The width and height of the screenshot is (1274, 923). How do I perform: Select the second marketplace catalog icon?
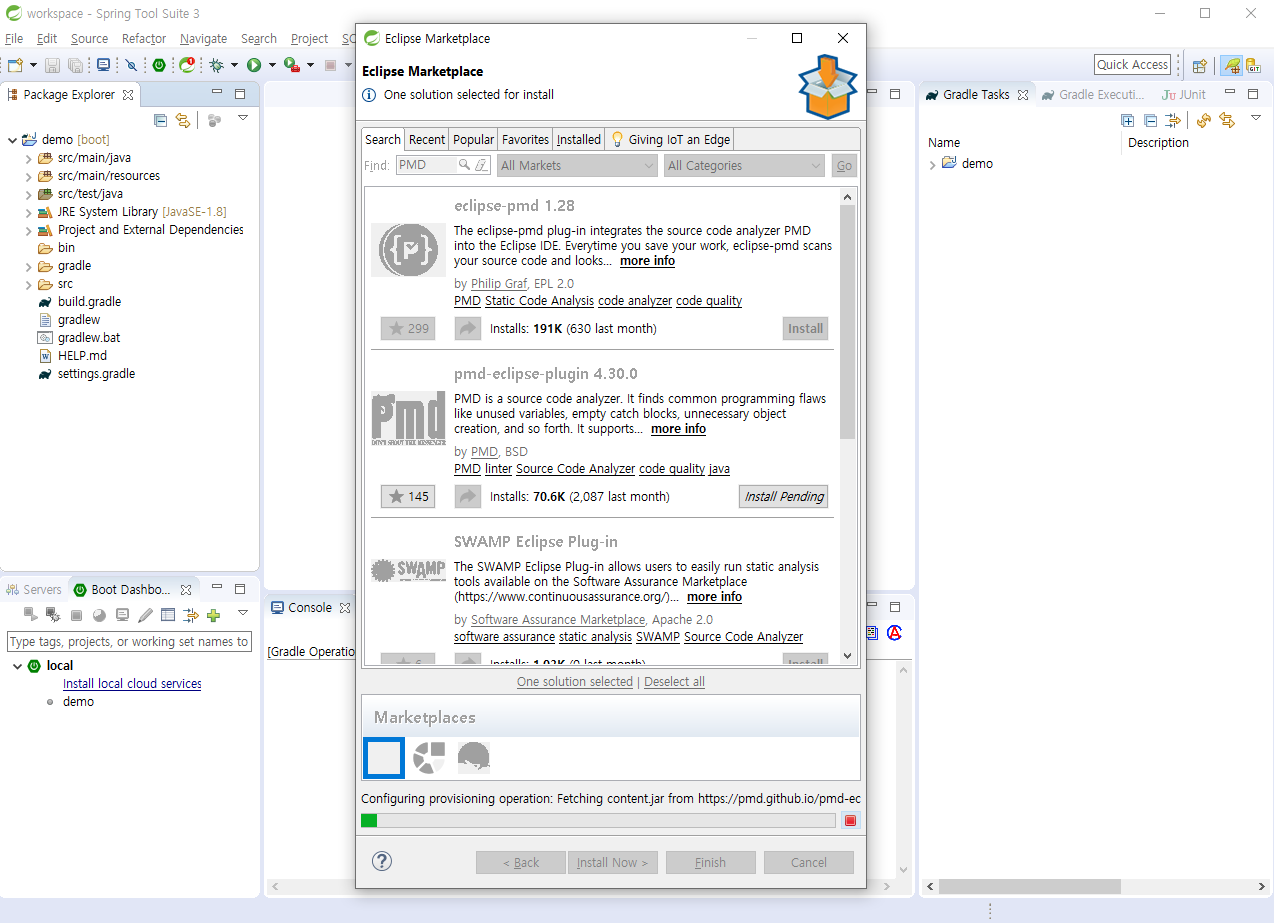(429, 758)
